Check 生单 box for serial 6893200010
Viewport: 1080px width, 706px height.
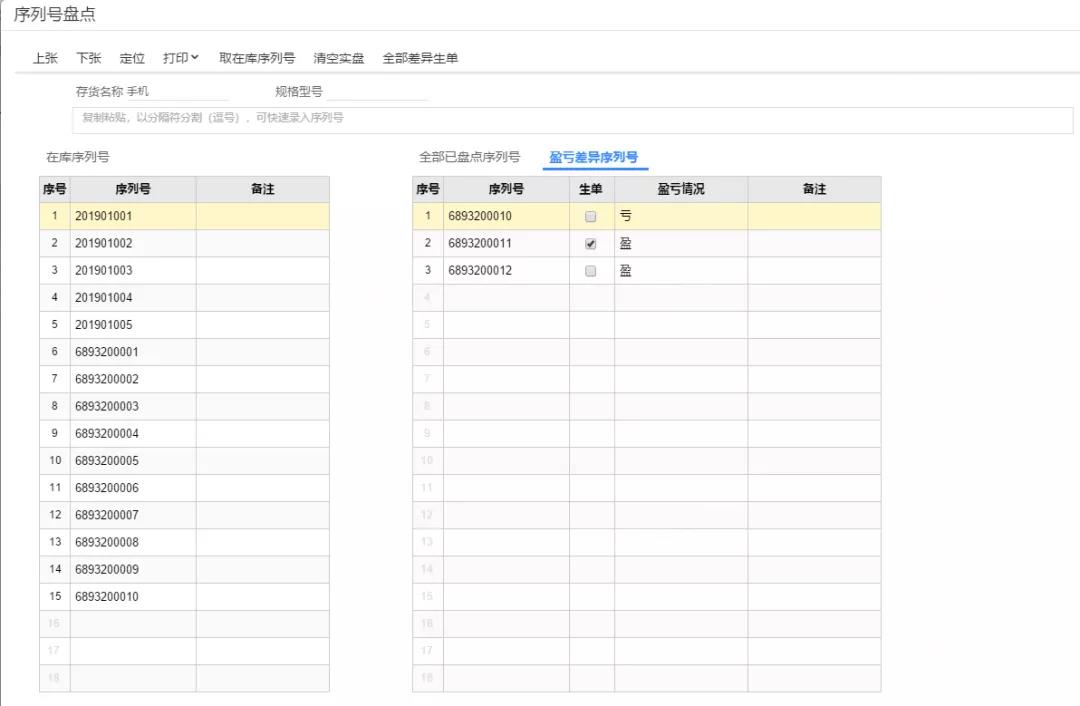point(590,216)
